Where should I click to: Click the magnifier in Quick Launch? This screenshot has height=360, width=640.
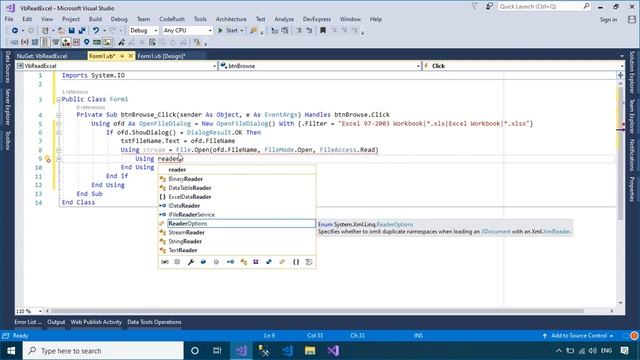click(x=586, y=6)
